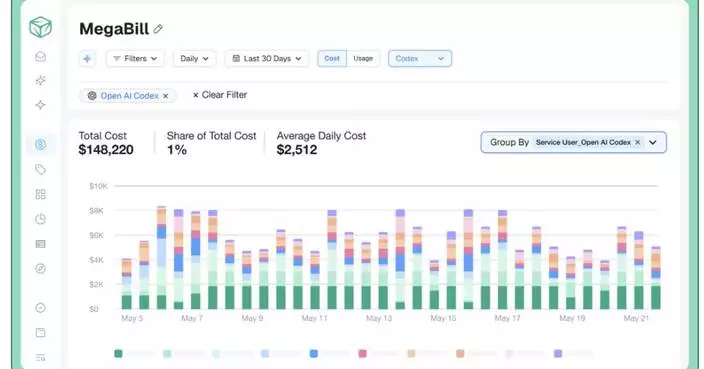Open the grid dashboard icon in sidebar

(x=40, y=194)
